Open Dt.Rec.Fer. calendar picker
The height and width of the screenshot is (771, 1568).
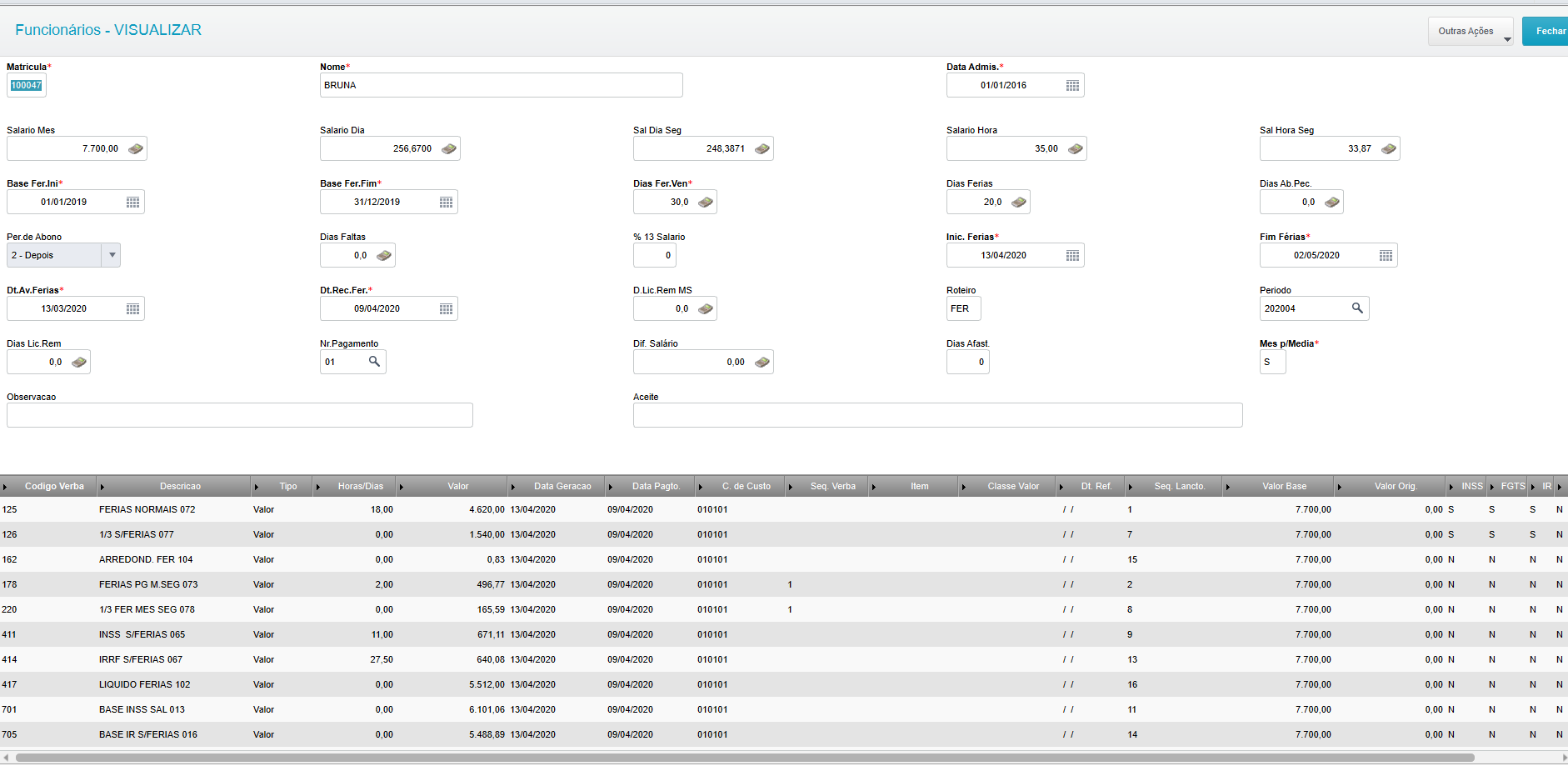(x=446, y=308)
